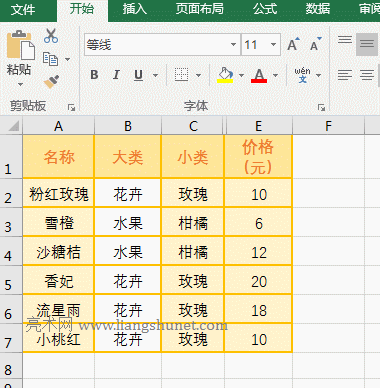The height and width of the screenshot is (388, 380).
Task: Select the 价格(元) header cell
Action: point(259,157)
